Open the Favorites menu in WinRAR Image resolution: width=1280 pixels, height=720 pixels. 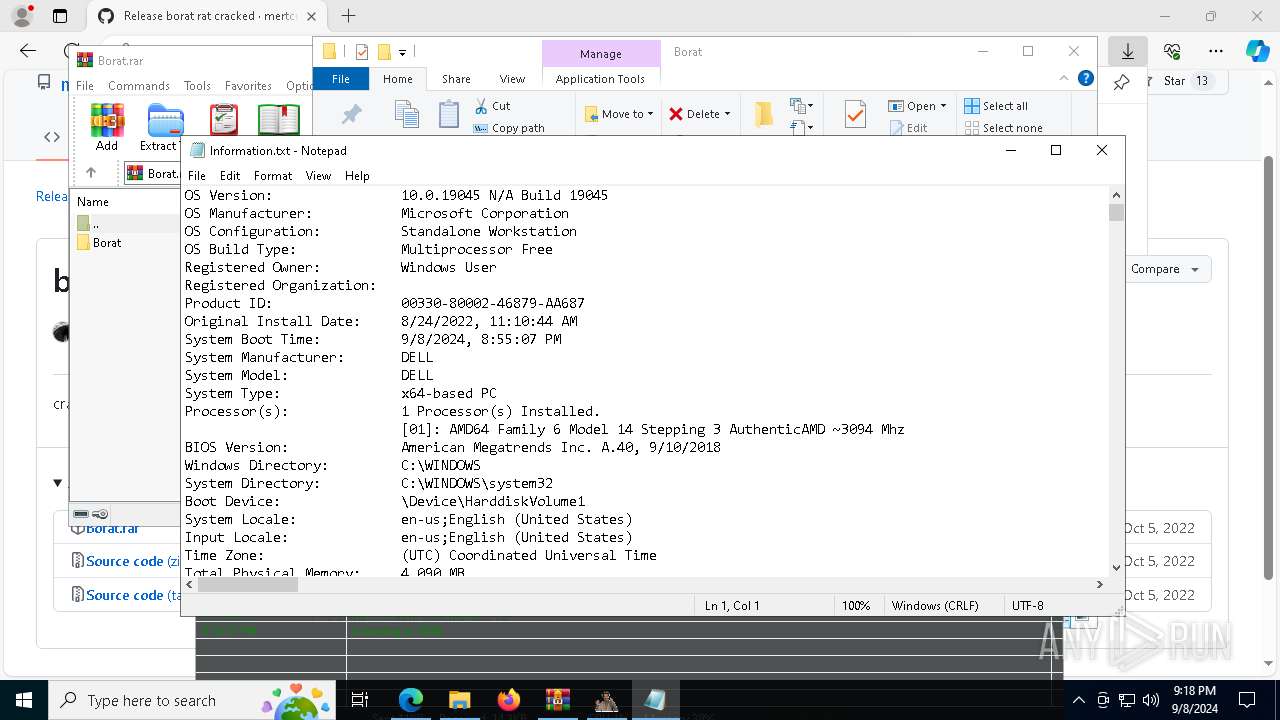click(248, 86)
